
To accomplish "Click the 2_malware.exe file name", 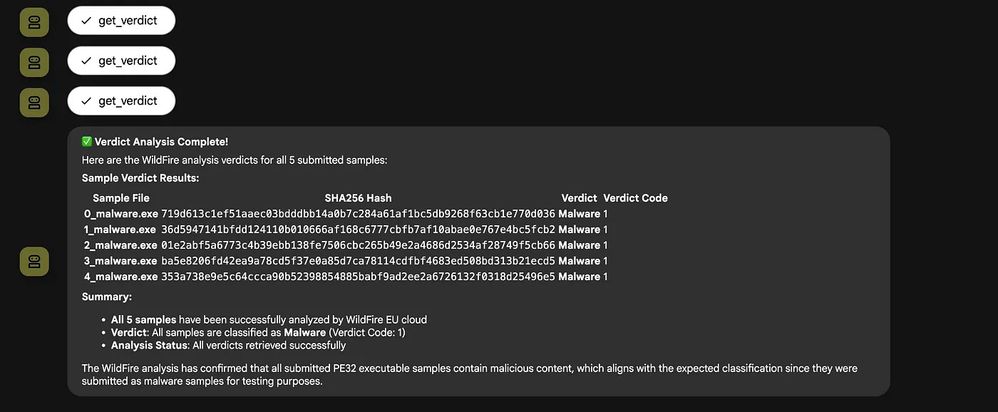I will pyautogui.click(x=120, y=245).
